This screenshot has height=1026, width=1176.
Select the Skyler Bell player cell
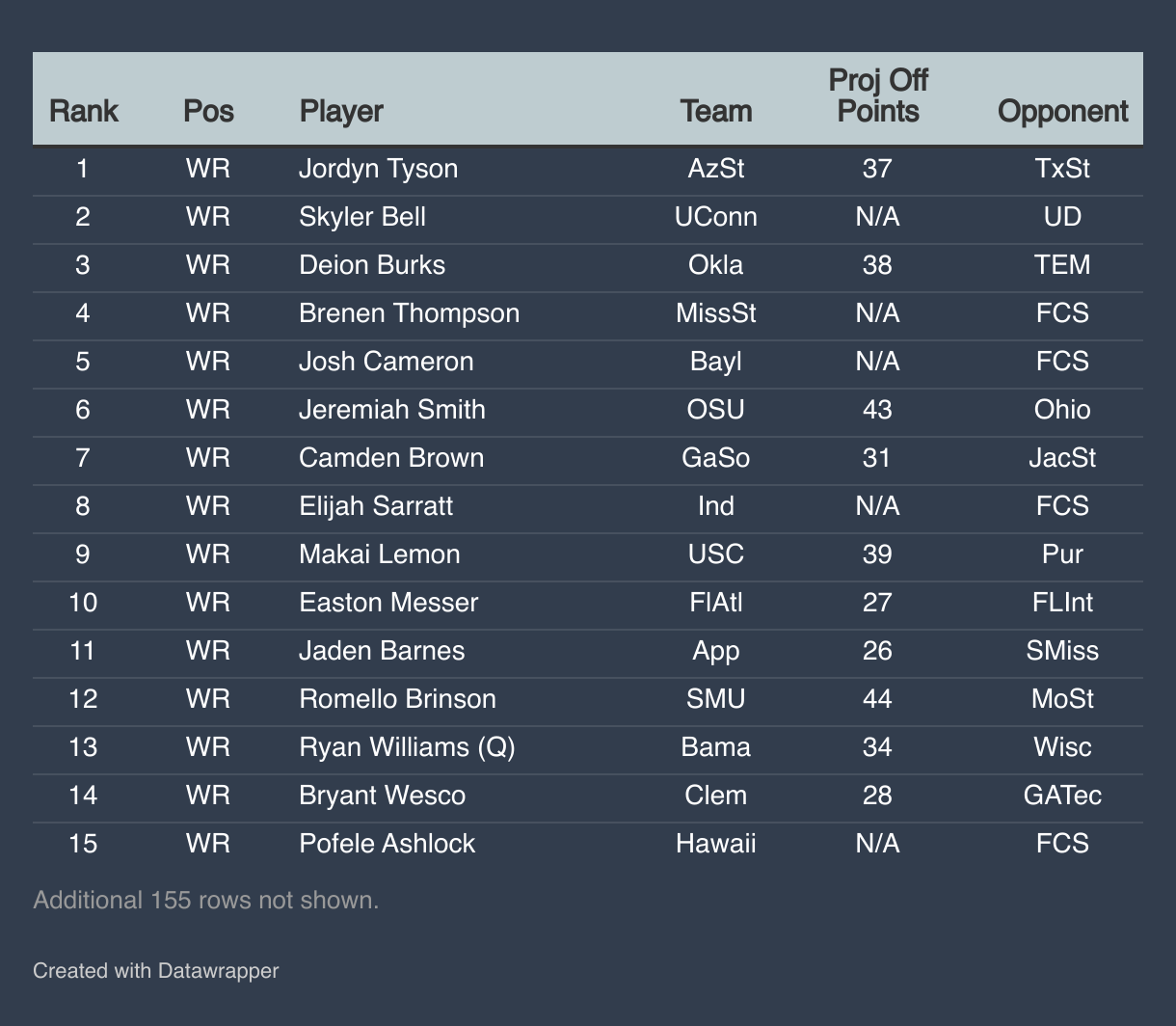pos(362,217)
